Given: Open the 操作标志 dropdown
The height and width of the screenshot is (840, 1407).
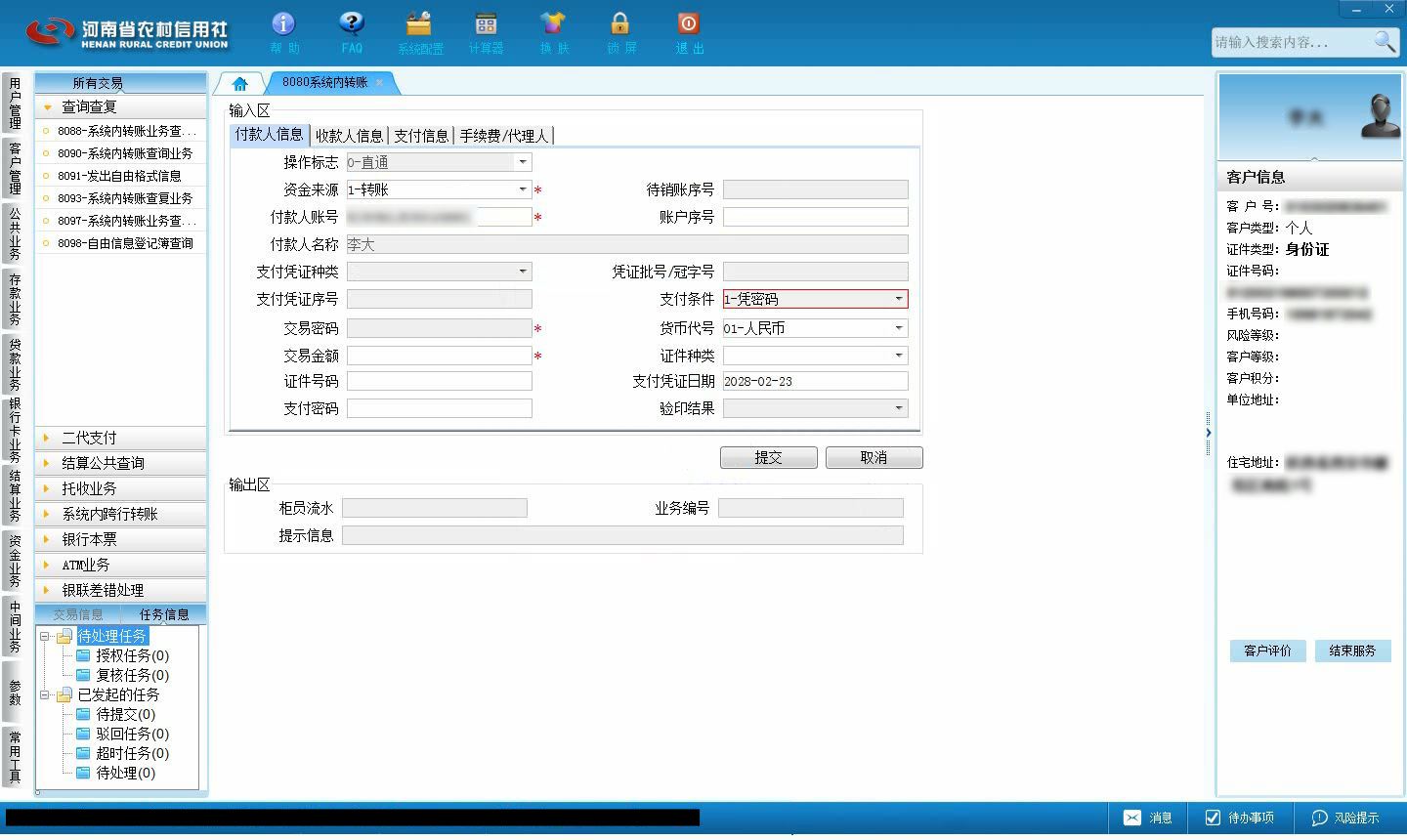Looking at the screenshot, I should [523, 162].
